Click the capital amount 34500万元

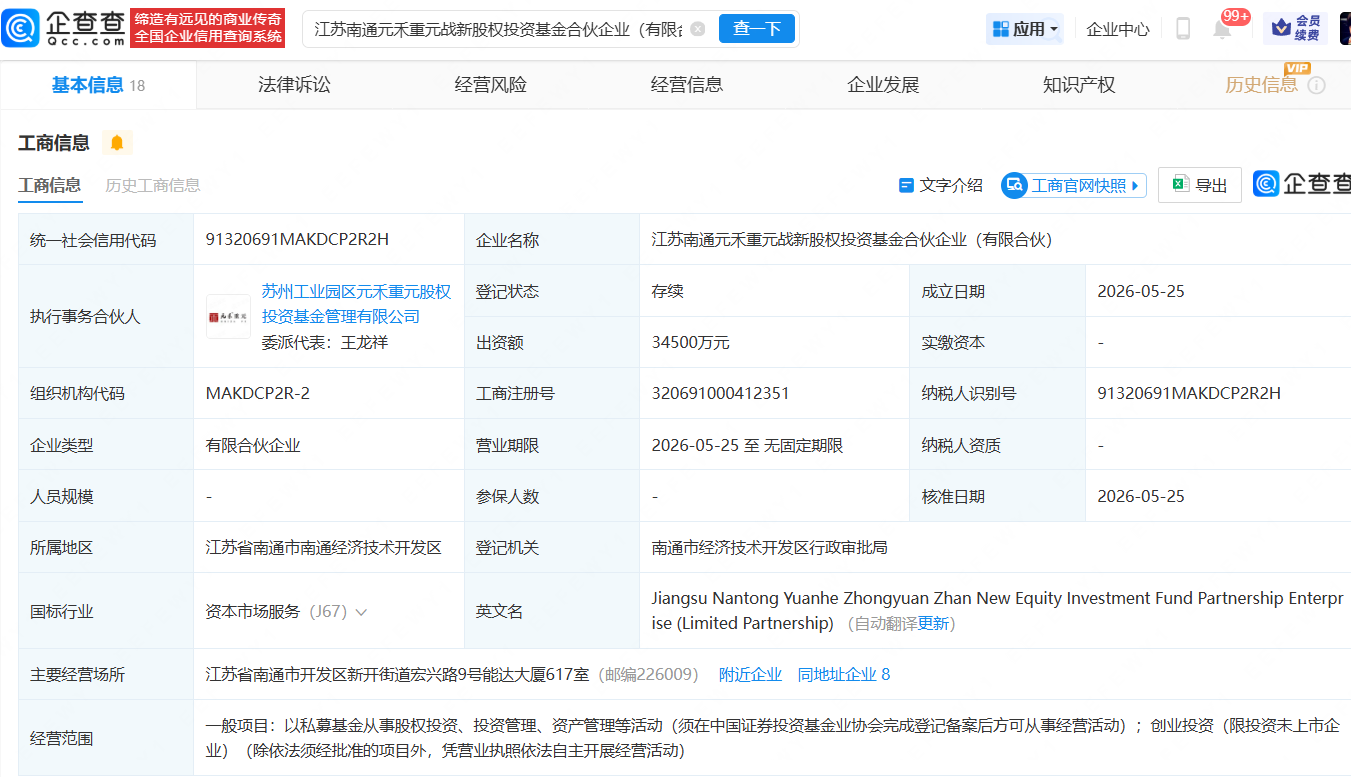click(690, 342)
